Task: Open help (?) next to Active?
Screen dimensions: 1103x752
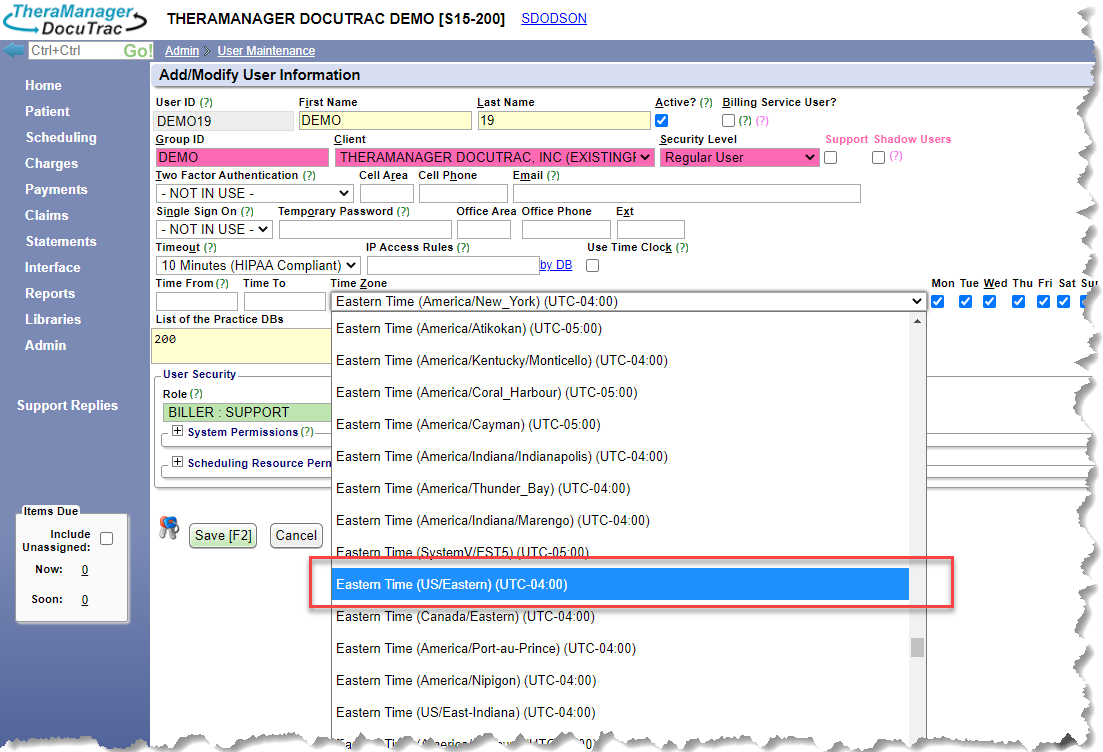Action: (706, 102)
